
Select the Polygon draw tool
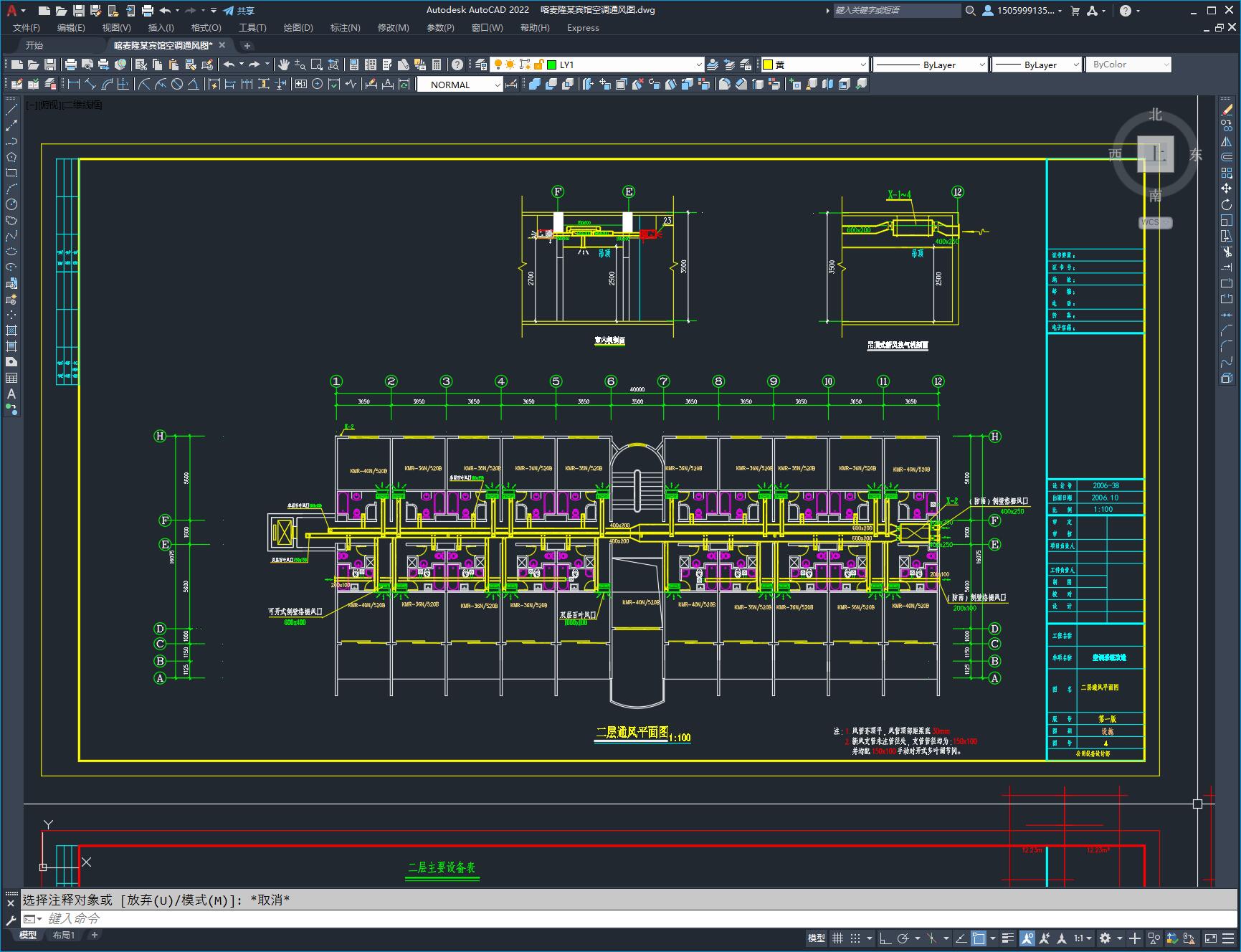(11, 157)
